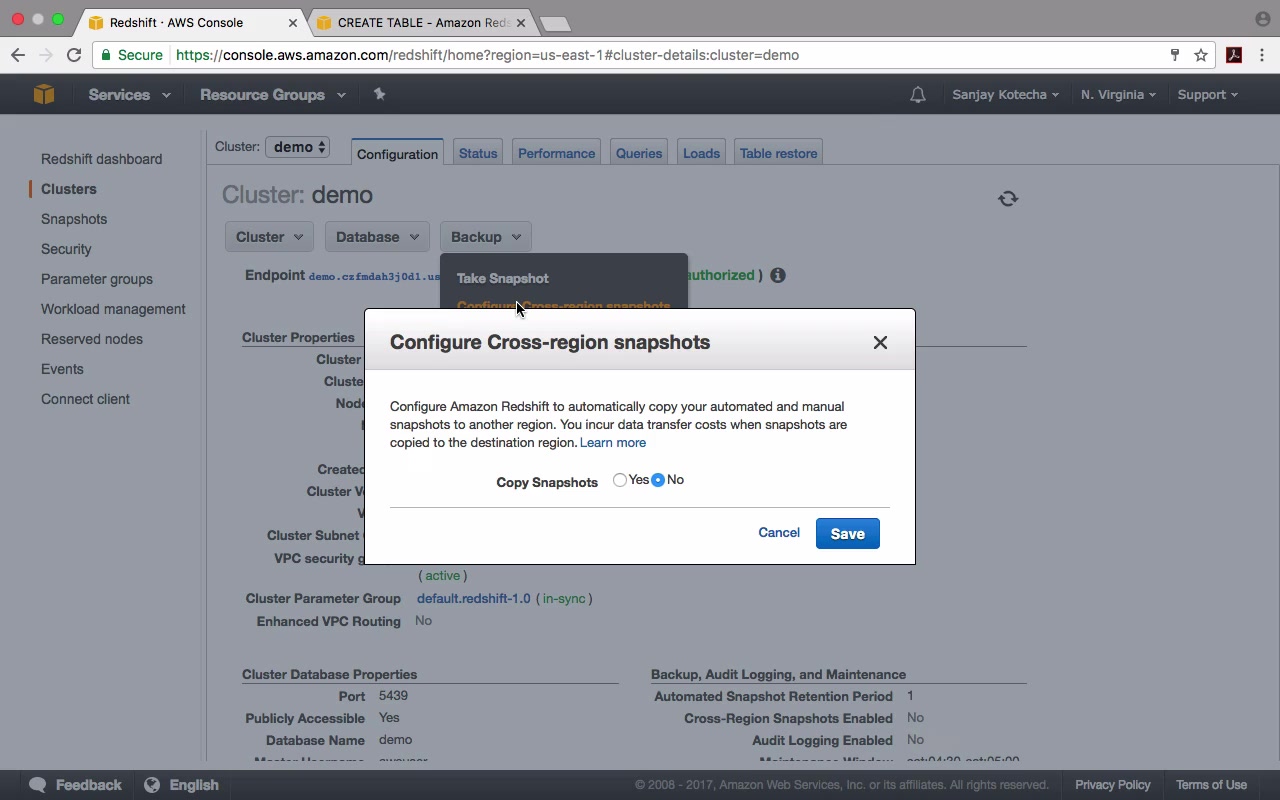The height and width of the screenshot is (800, 1280).
Task: Click the Port value 5439
Action: pos(393,696)
